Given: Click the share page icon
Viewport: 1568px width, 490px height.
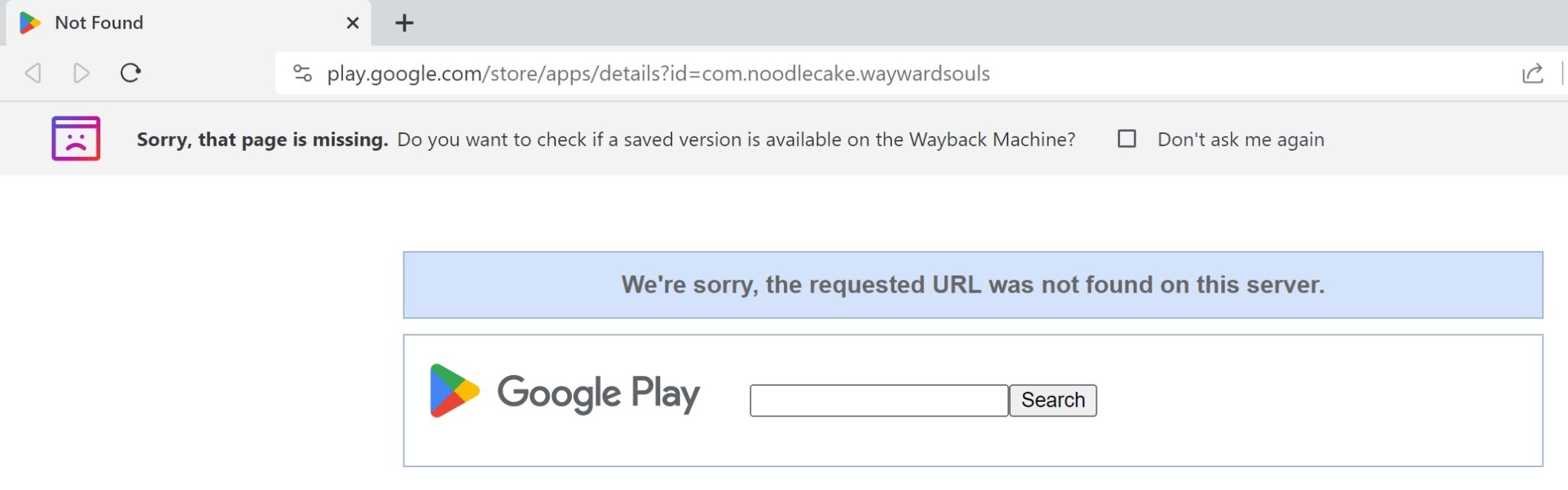Looking at the screenshot, I should click(x=1532, y=73).
